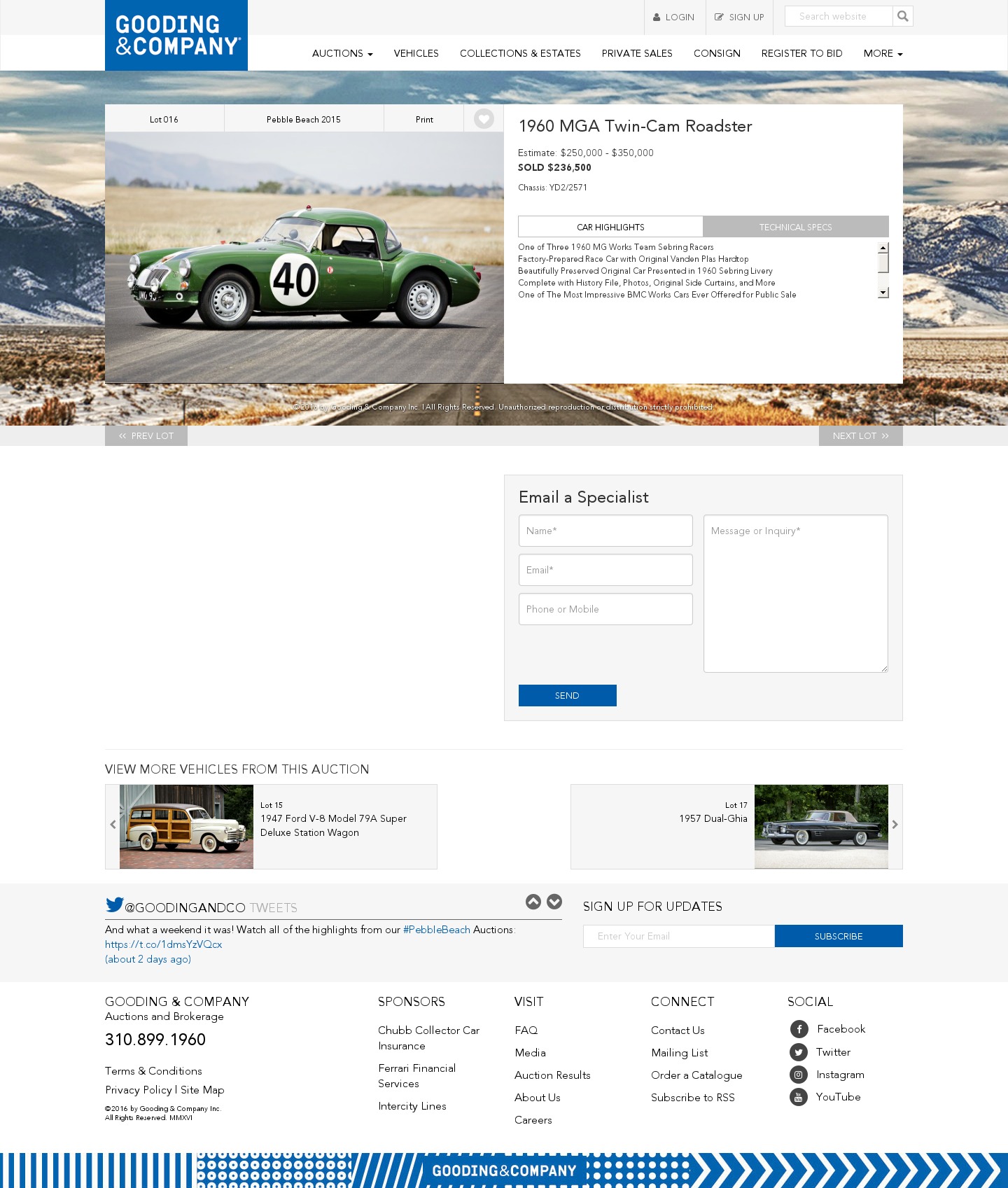
Task: Focus the Name field
Action: (605, 531)
